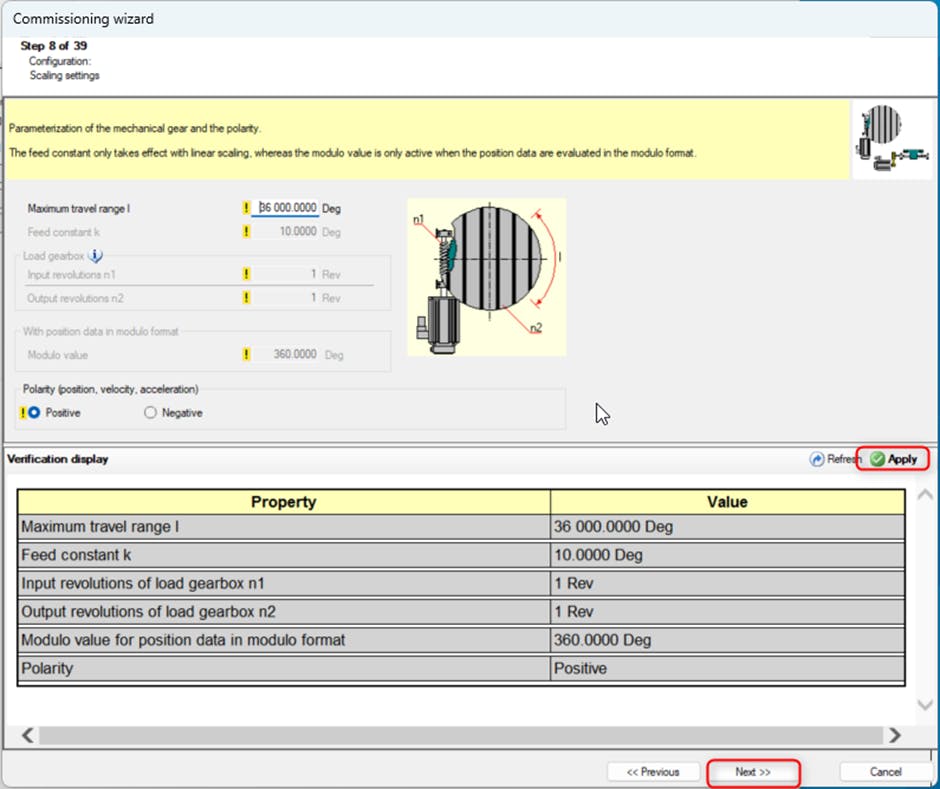Image resolution: width=940 pixels, height=789 pixels.
Task: Click the gear mechanism thumbnail in yellow header
Action: [x=892, y=139]
